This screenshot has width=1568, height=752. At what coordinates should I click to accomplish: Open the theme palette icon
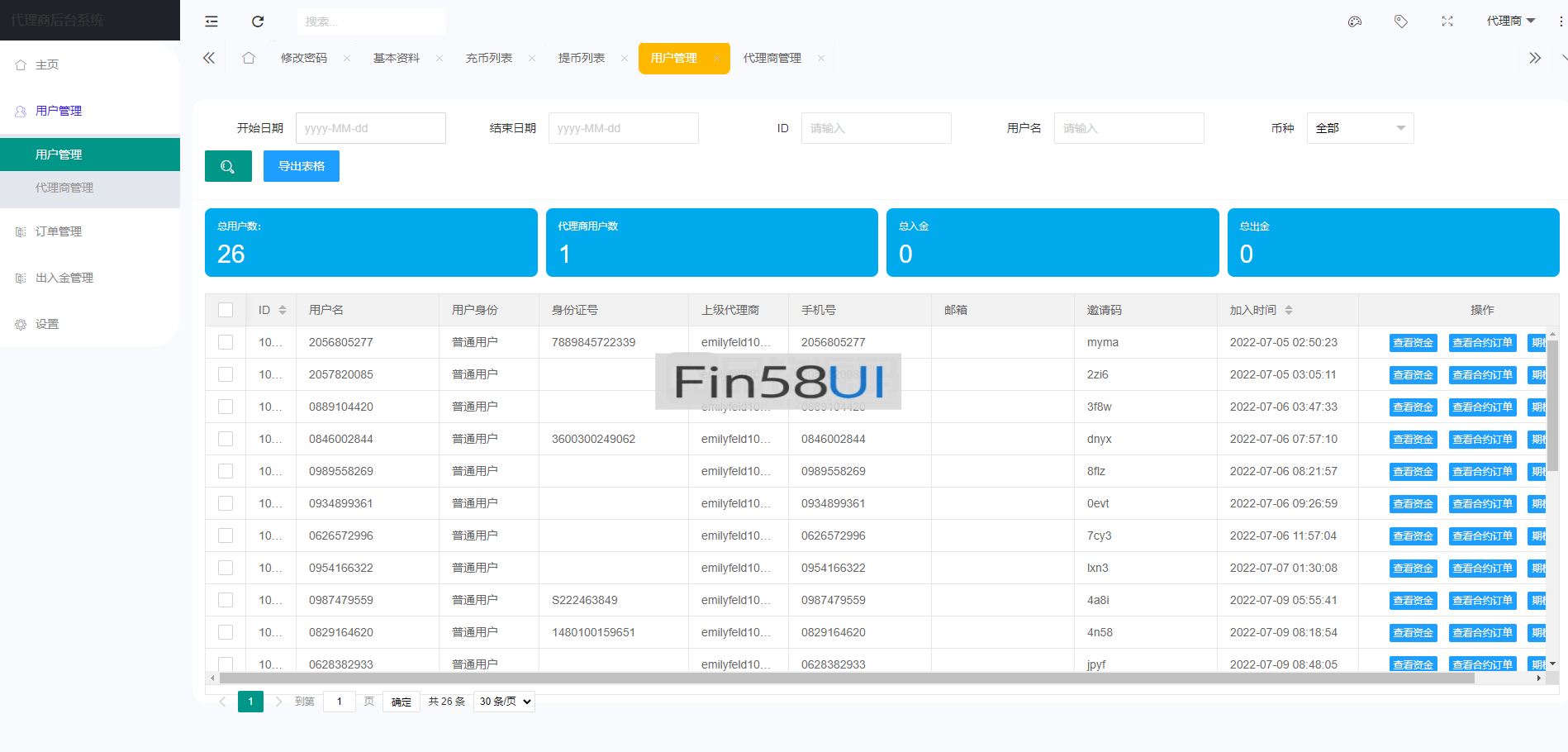[1355, 21]
